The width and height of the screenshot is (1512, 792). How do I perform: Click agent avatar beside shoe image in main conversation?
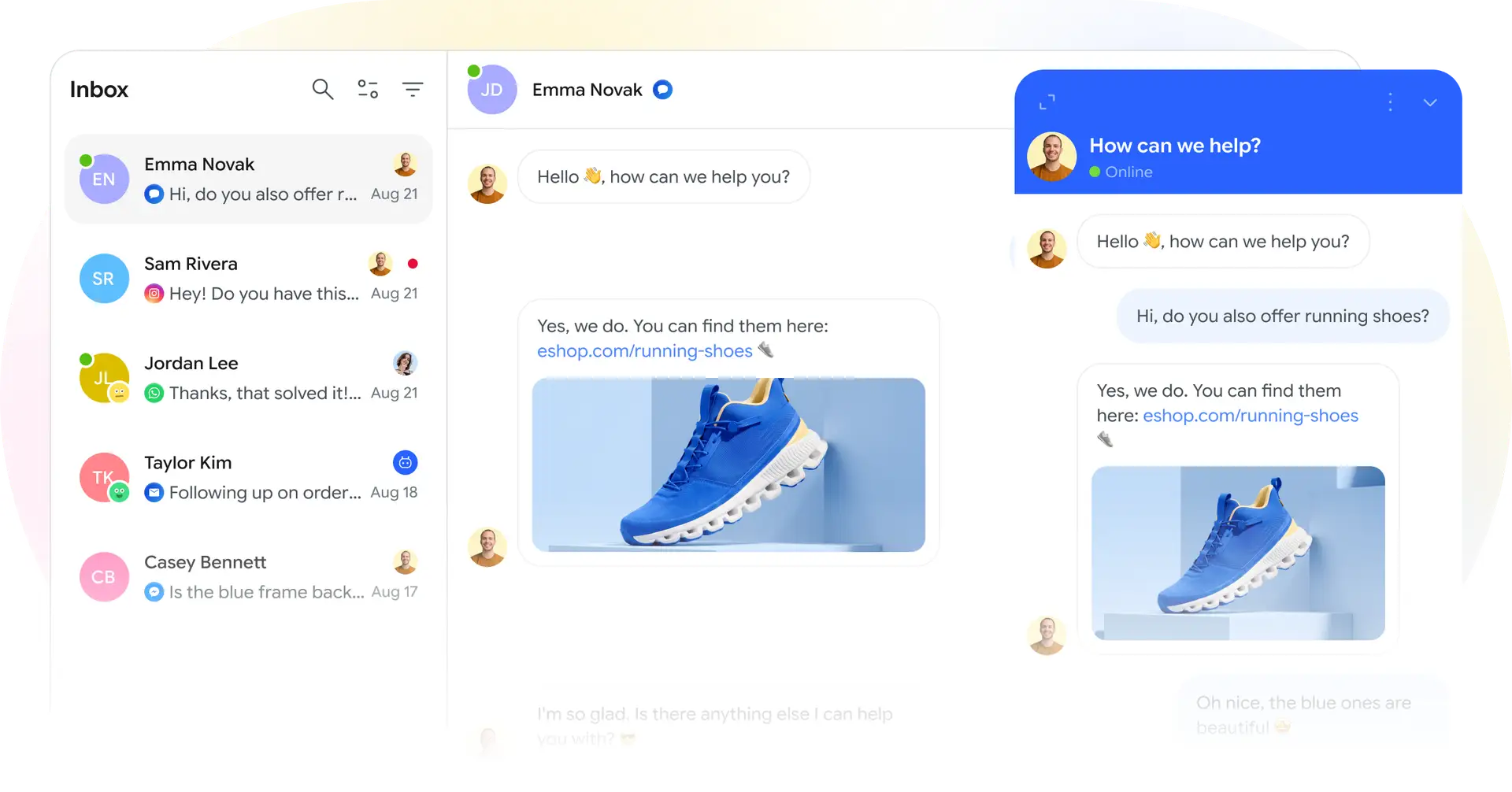pos(487,547)
